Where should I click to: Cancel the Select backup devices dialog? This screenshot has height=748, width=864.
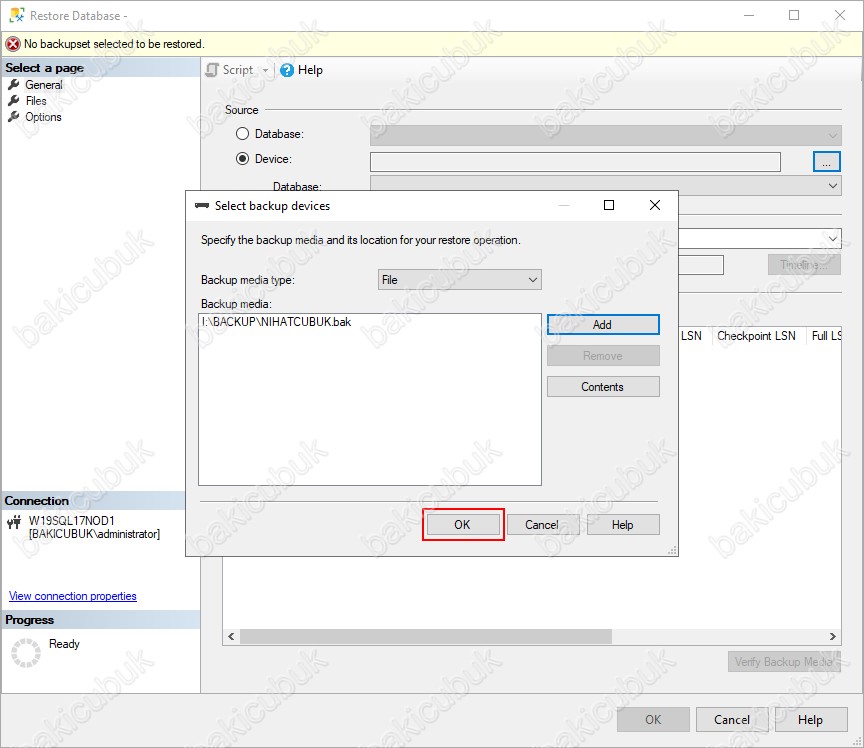[x=542, y=524]
